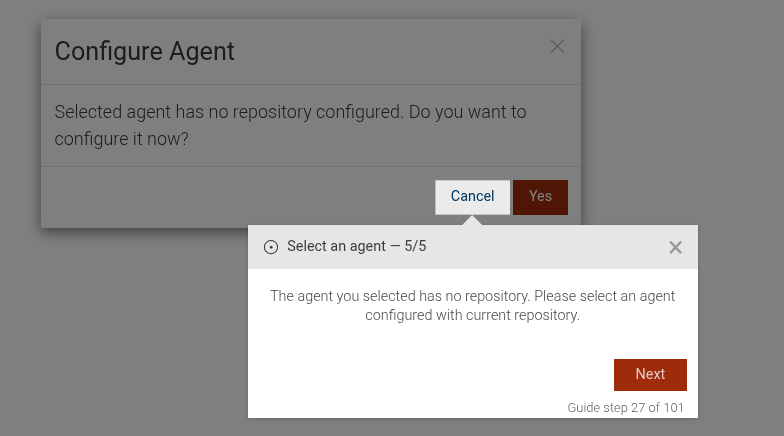
Task: Click the guide popup arrow pointing at Cancel
Action: 473,220
